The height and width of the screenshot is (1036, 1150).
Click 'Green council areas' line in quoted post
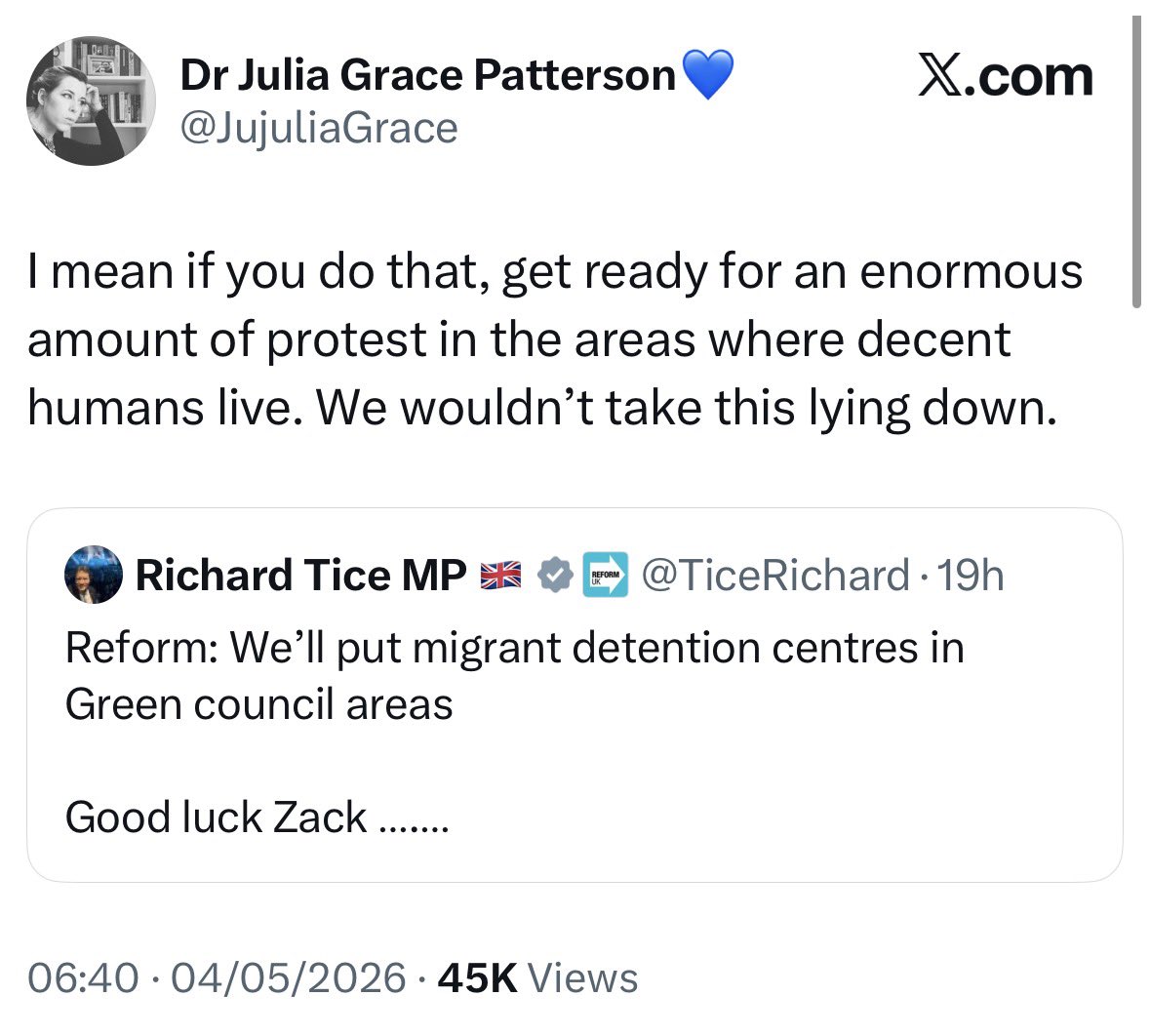[258, 705]
